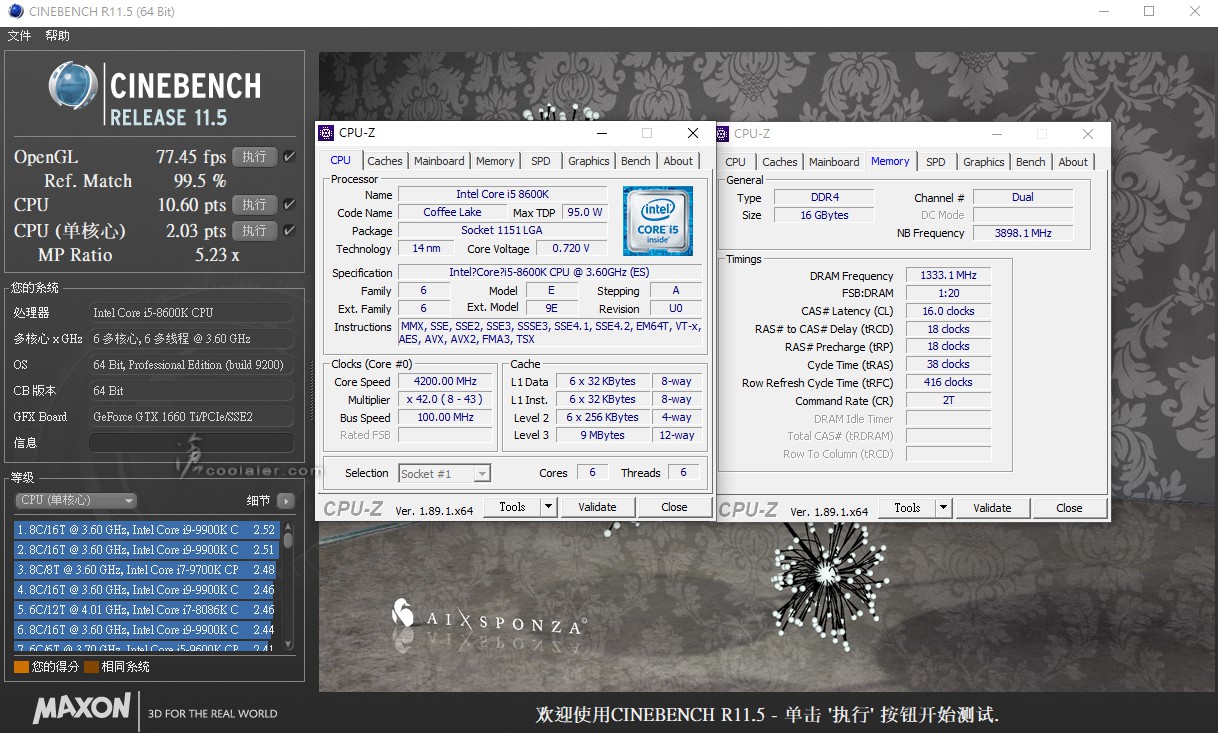Click Tools button in the CPU-tab CPU-Z window

point(512,507)
